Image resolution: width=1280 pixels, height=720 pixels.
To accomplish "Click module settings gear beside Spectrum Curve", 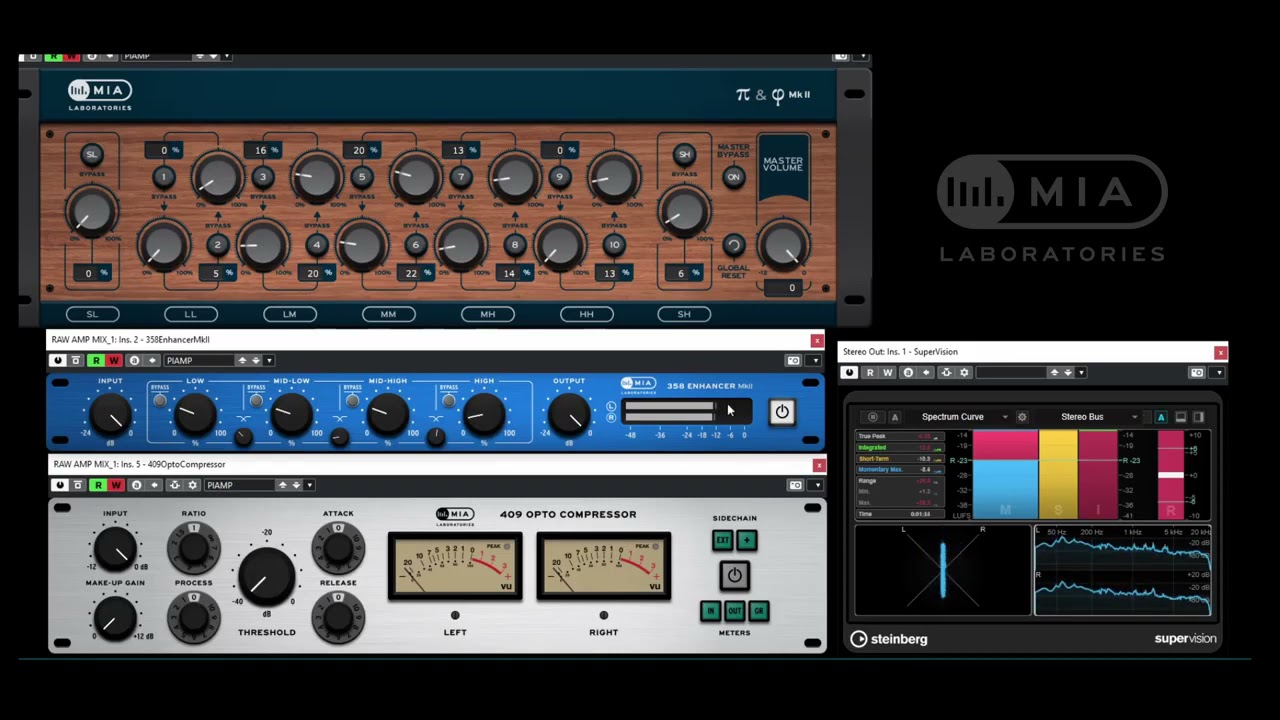I will point(1022,417).
